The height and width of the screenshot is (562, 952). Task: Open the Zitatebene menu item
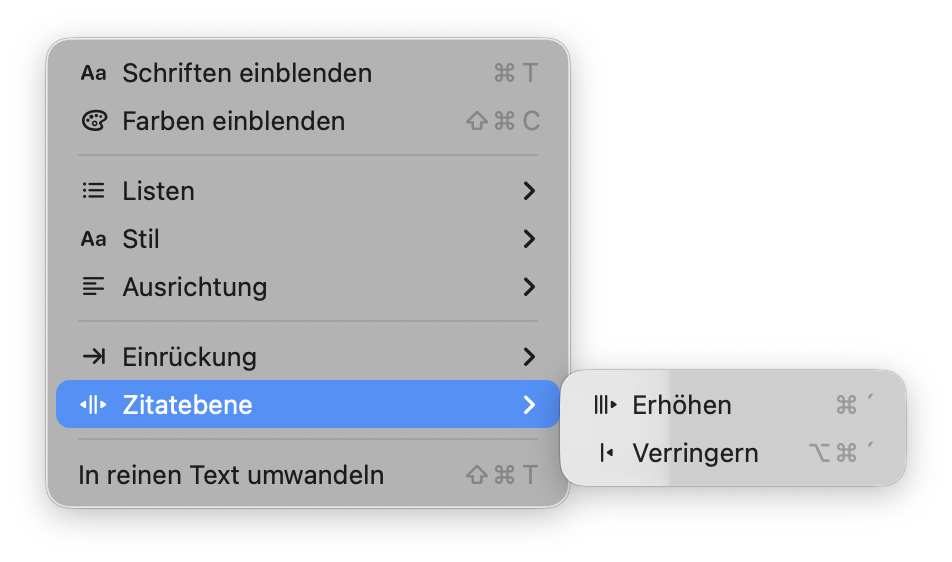point(187,405)
